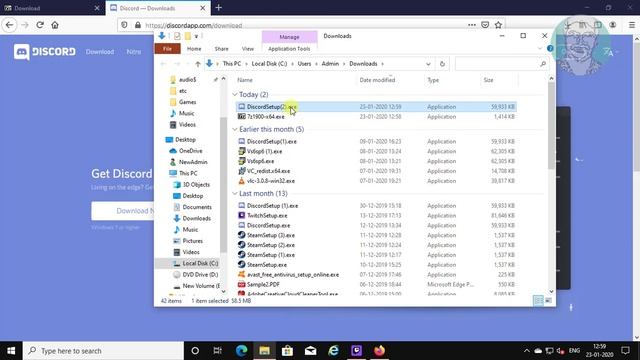640x360 pixels.
Task: Click the 7z1900-x64.exe file icon
Action: pos(242,116)
